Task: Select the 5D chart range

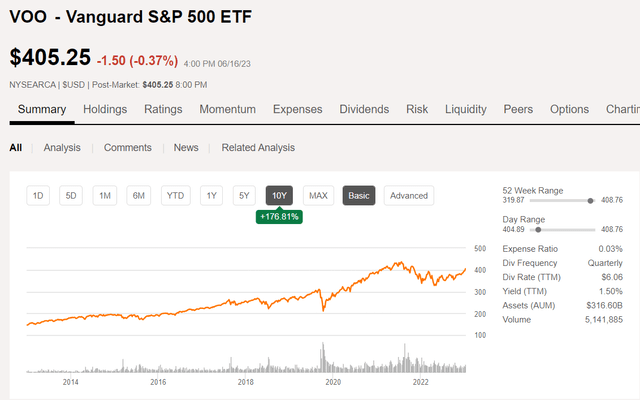Action: pos(71,196)
